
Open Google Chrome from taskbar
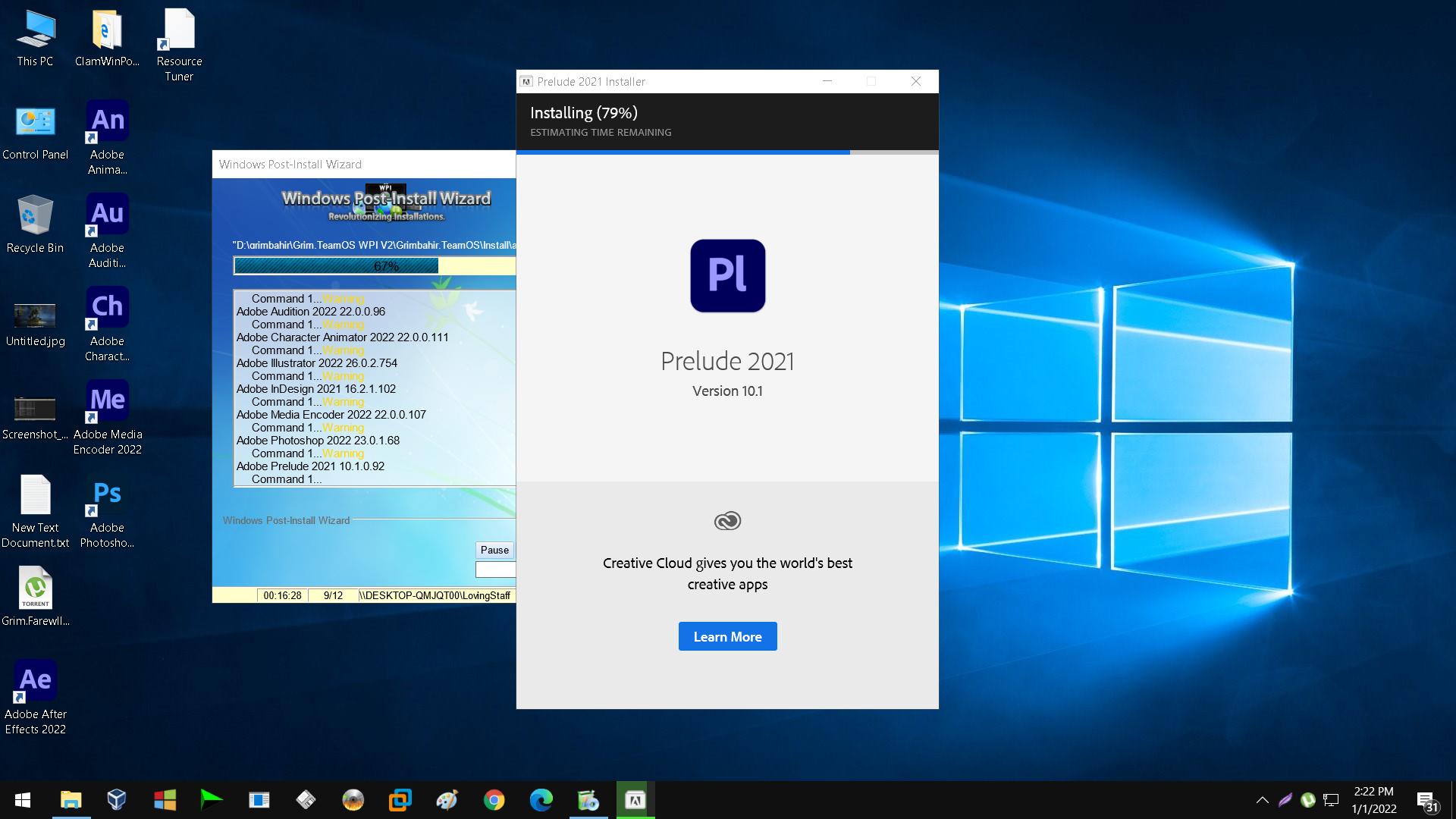[494, 800]
